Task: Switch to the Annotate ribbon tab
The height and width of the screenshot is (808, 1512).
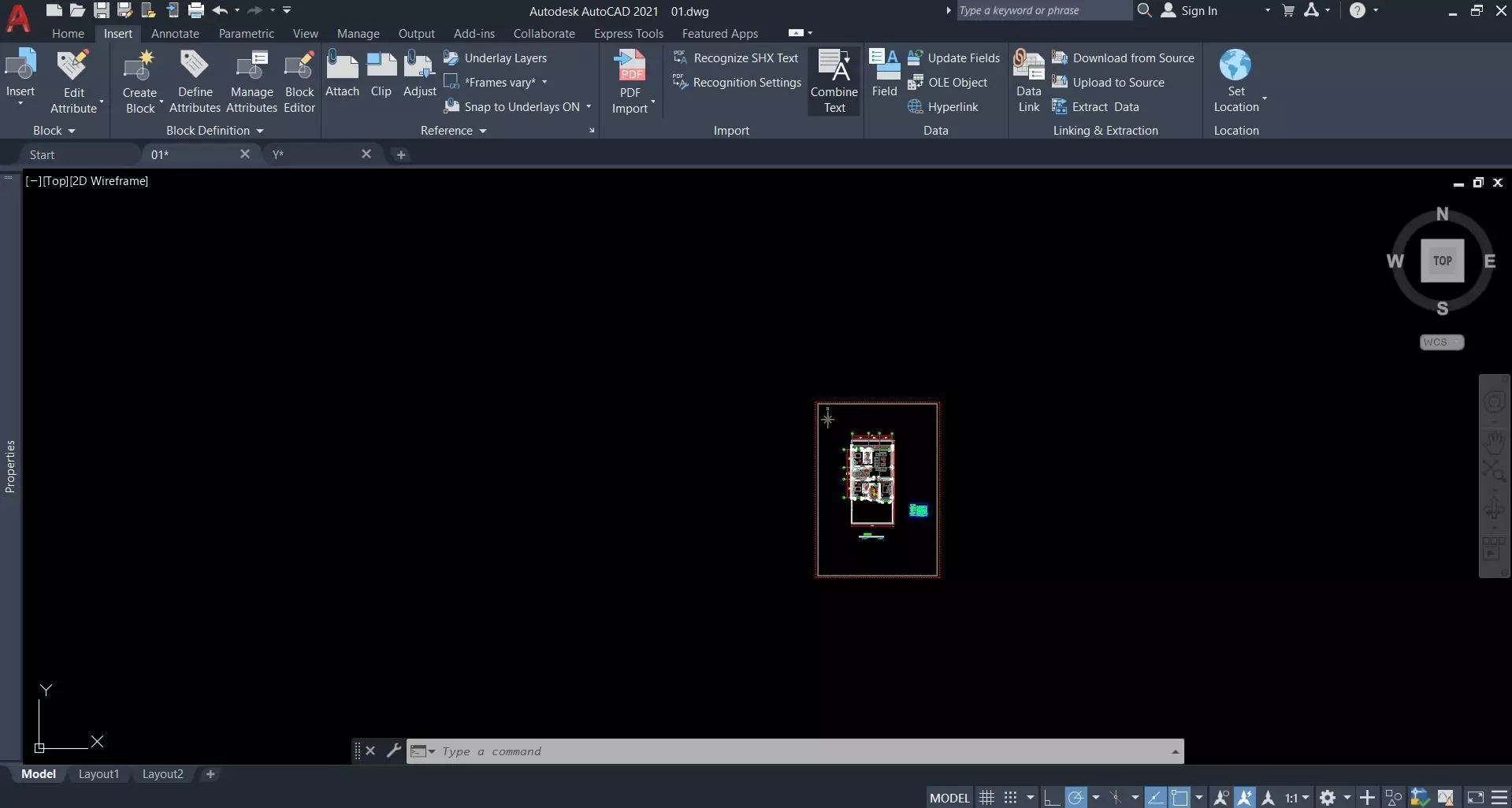Action: [175, 33]
